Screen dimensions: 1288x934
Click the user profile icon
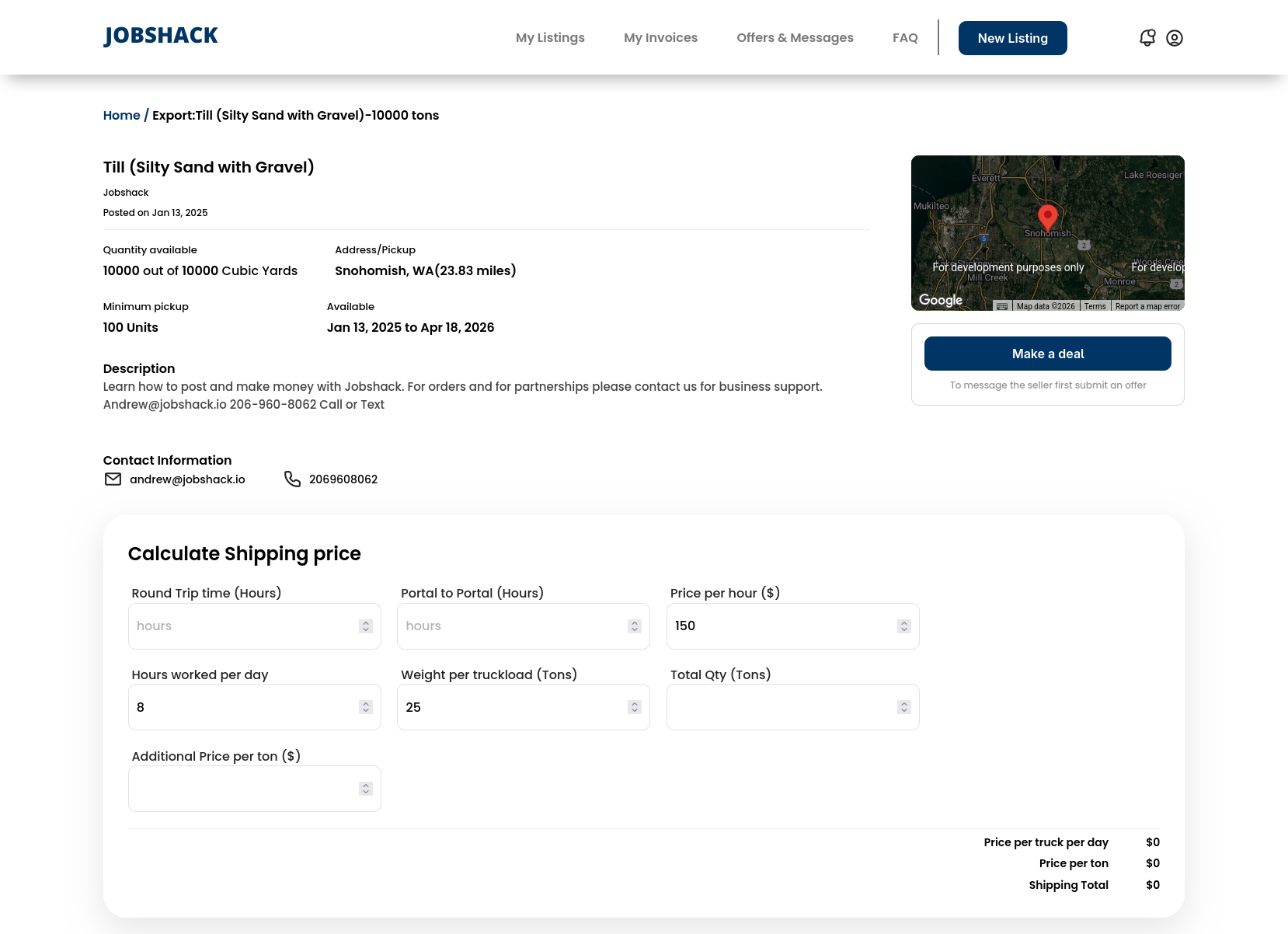(x=1174, y=37)
